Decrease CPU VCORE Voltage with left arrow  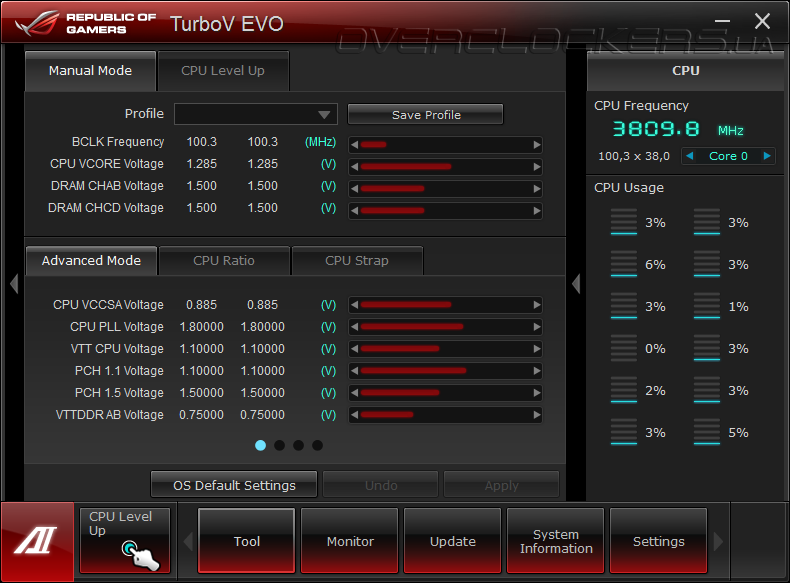tap(354, 167)
